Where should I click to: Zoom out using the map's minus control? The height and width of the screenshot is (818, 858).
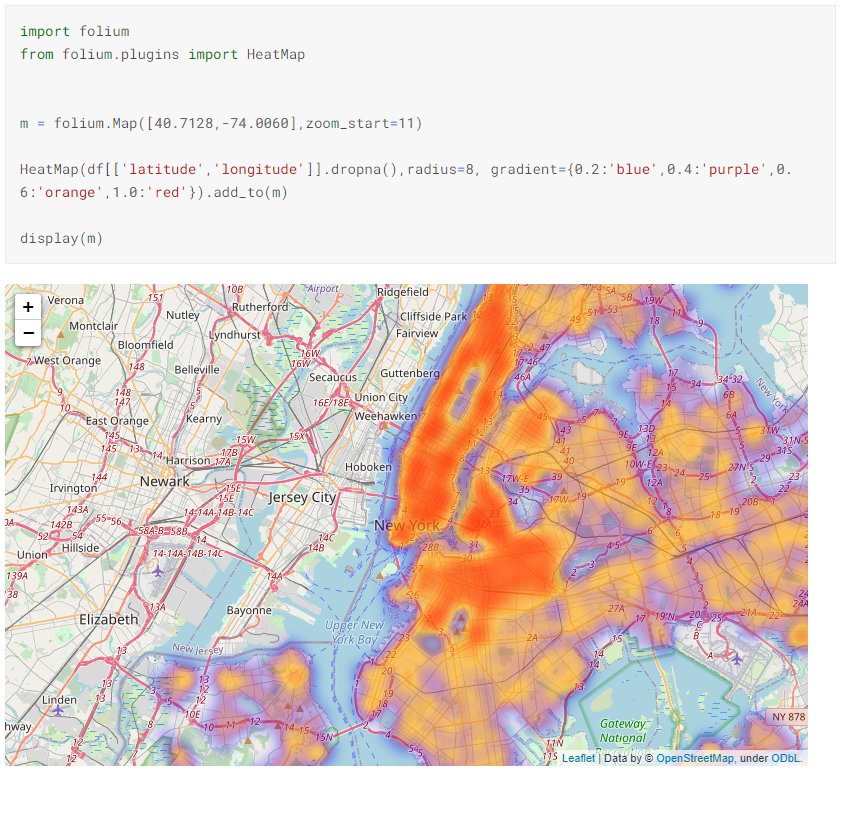pos(28,333)
